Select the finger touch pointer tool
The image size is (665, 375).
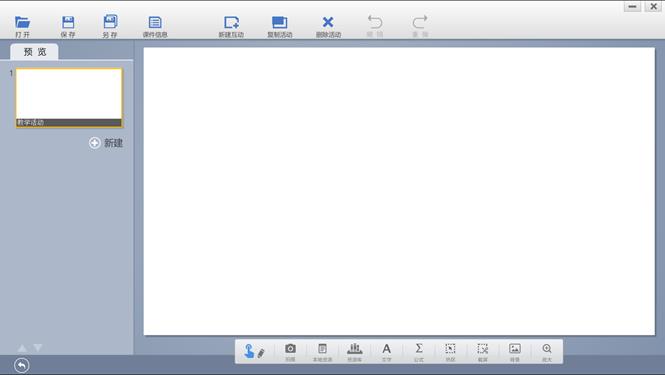point(249,351)
